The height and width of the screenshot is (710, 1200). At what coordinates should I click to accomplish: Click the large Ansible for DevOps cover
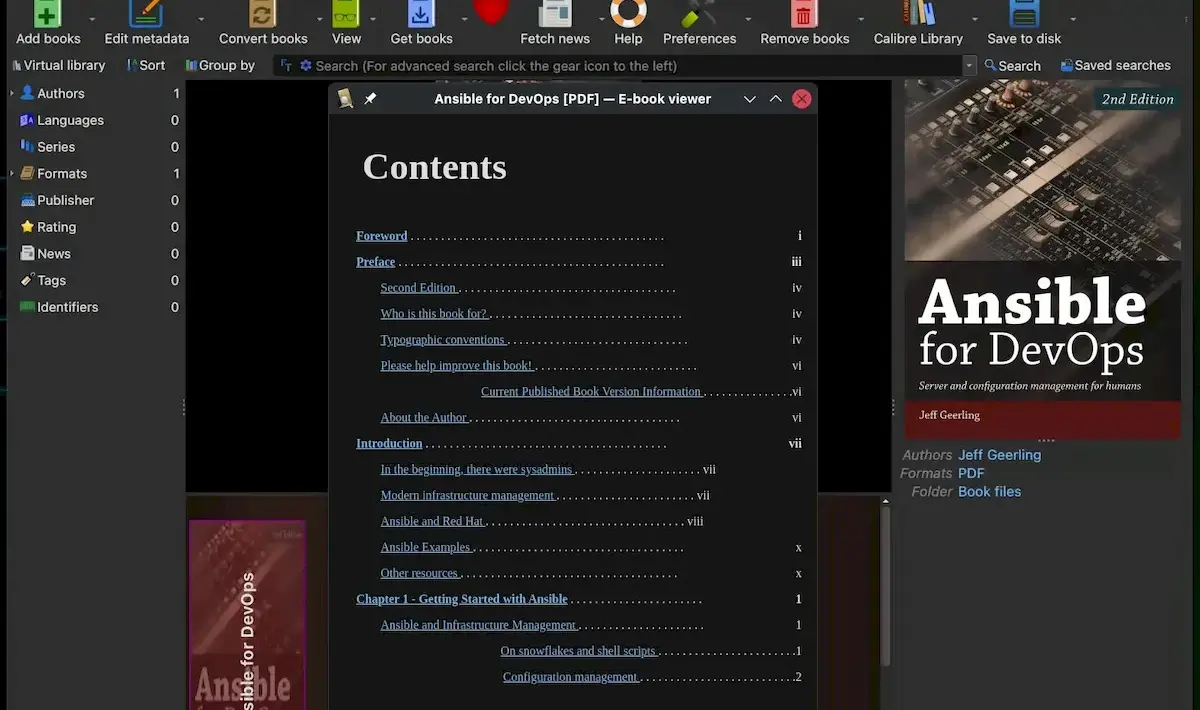pyautogui.click(x=1043, y=259)
